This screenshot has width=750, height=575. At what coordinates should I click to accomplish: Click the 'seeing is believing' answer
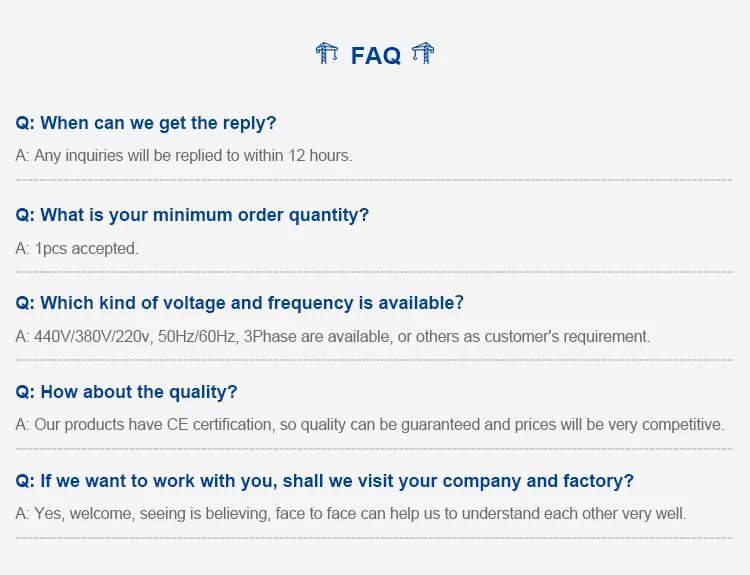[x=350, y=513]
